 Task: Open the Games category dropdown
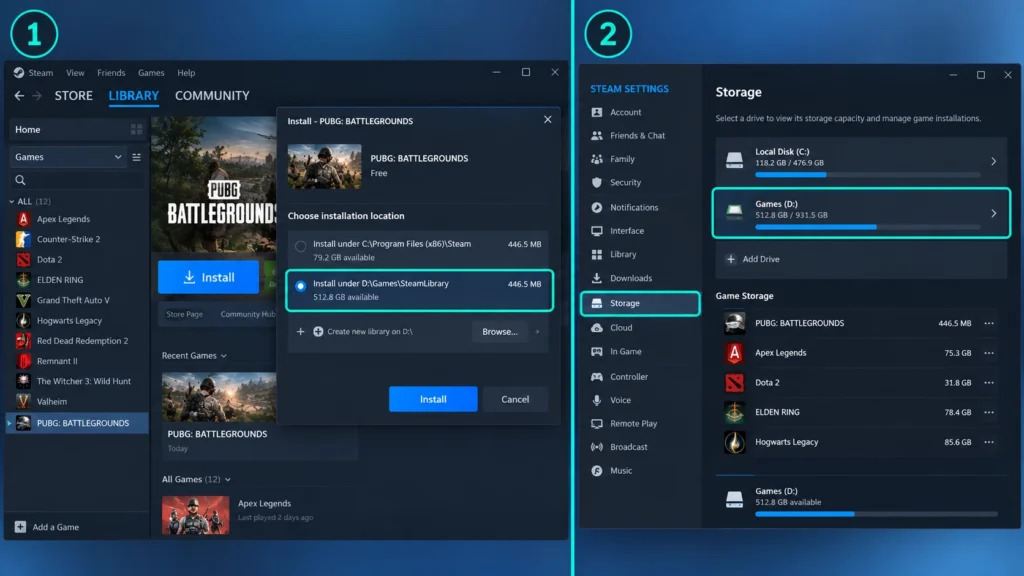tap(68, 157)
